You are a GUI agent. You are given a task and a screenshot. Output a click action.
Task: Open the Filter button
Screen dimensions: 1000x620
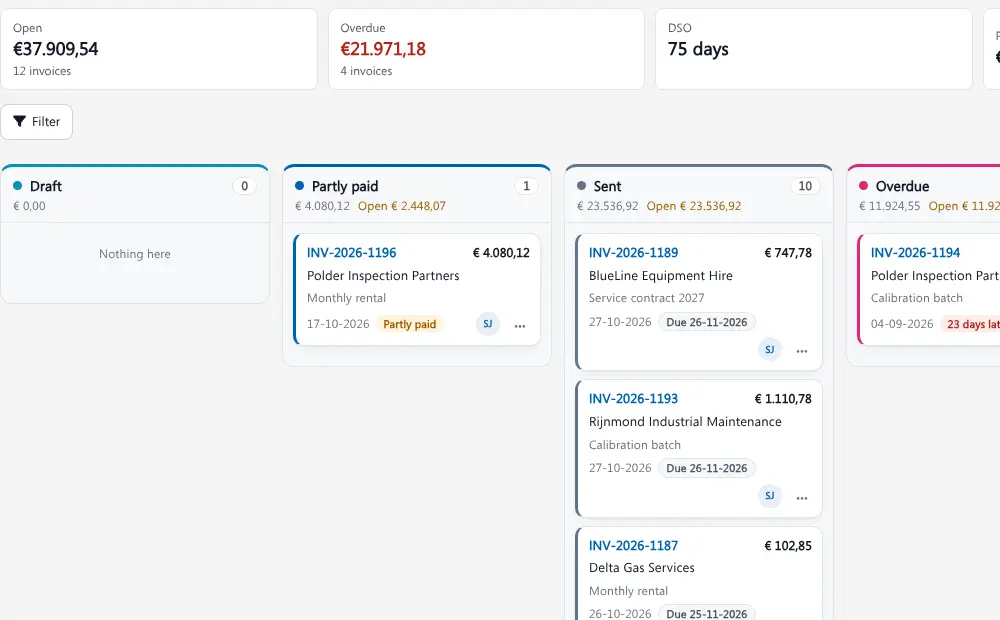36,122
